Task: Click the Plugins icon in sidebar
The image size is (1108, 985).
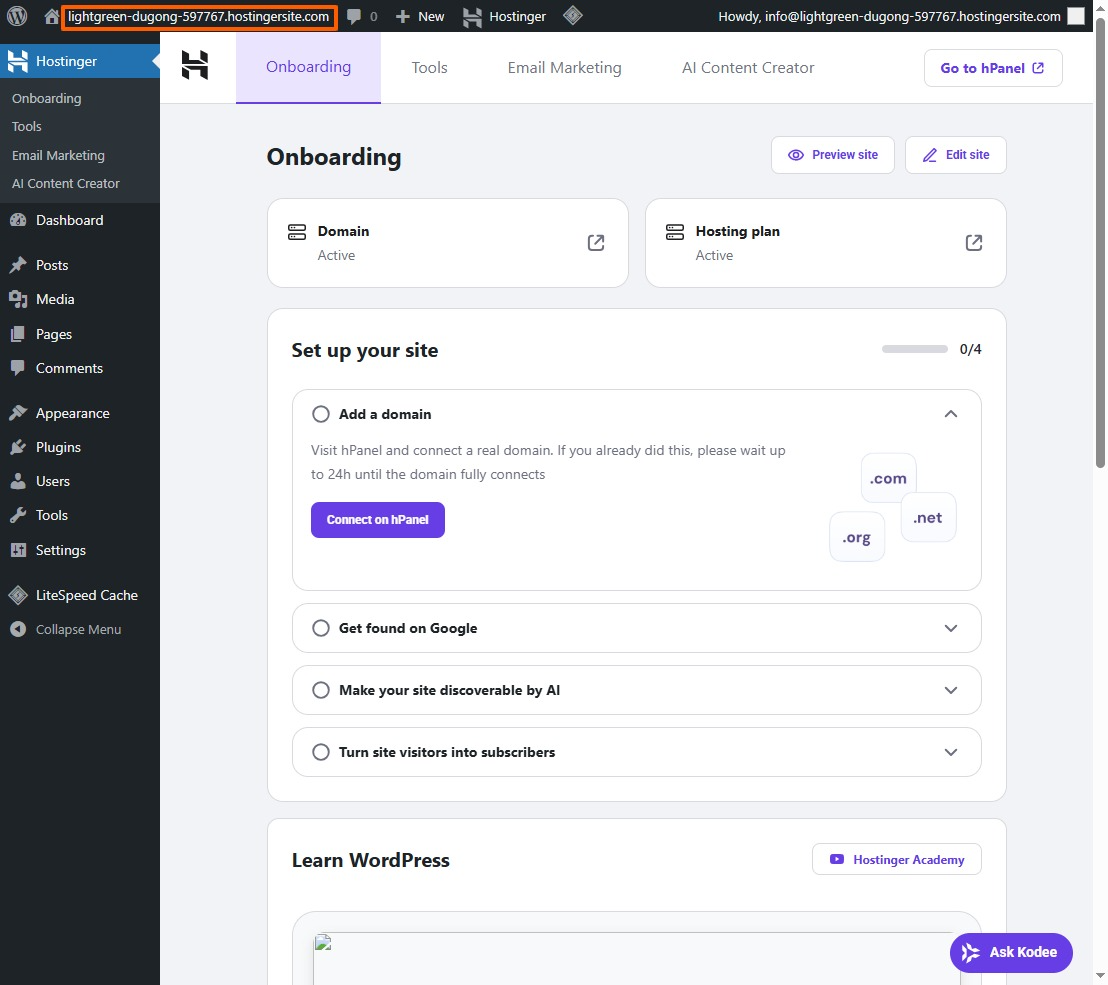Action: pos(18,447)
